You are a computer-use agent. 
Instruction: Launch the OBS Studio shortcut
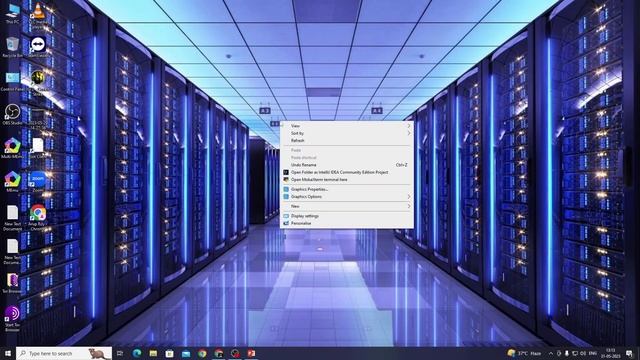pos(13,114)
